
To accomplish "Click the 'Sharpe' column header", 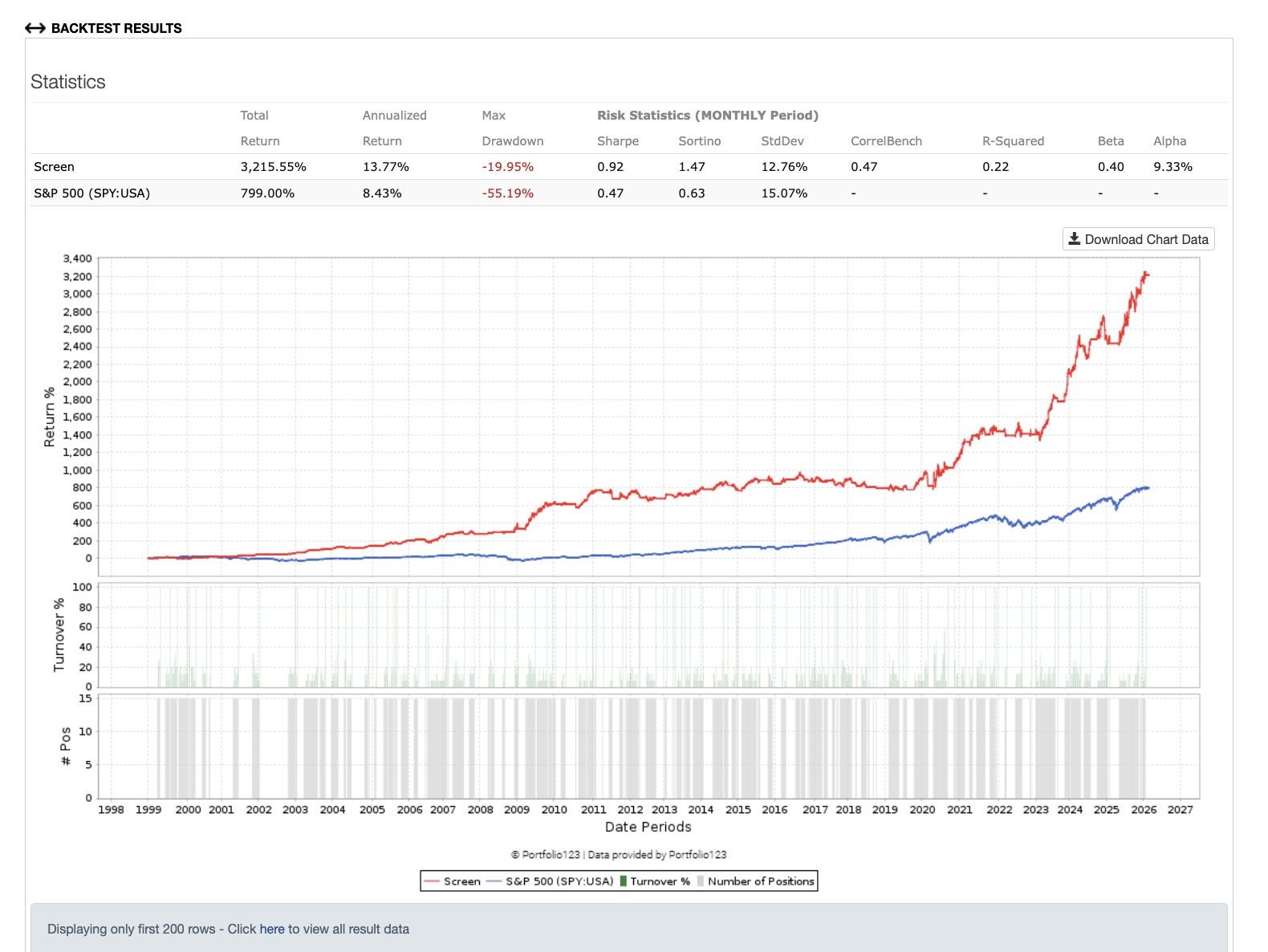I will pos(618,141).
